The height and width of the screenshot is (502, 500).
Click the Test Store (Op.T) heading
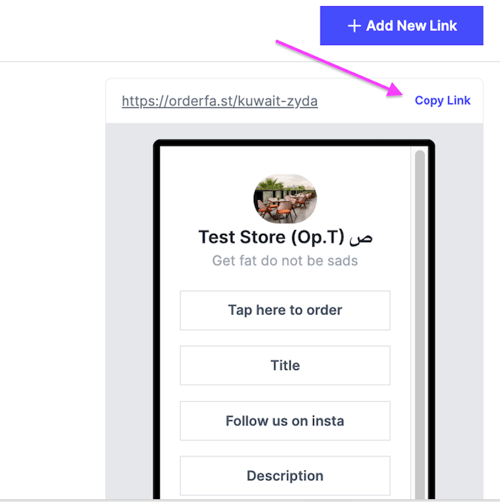tap(271, 237)
